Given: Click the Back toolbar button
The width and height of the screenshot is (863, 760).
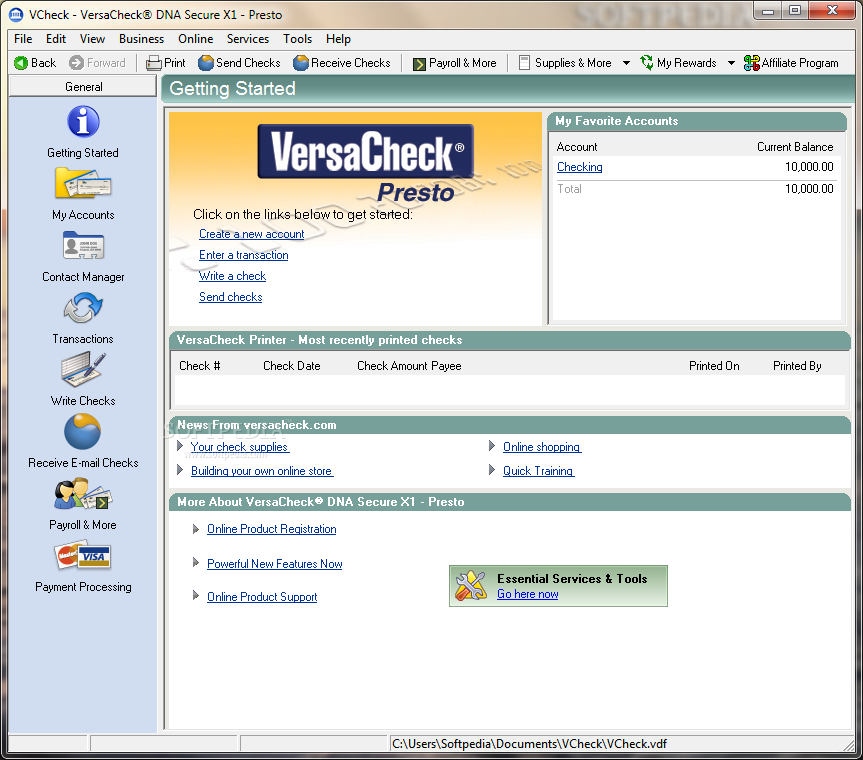Looking at the screenshot, I should [35, 63].
